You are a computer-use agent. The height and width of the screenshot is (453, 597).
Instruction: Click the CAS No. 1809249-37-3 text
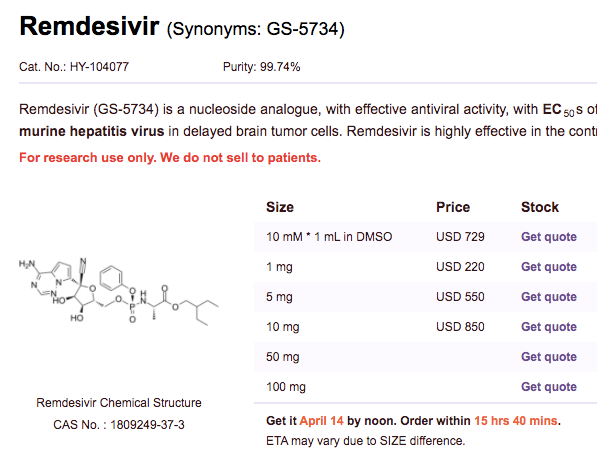click(119, 425)
